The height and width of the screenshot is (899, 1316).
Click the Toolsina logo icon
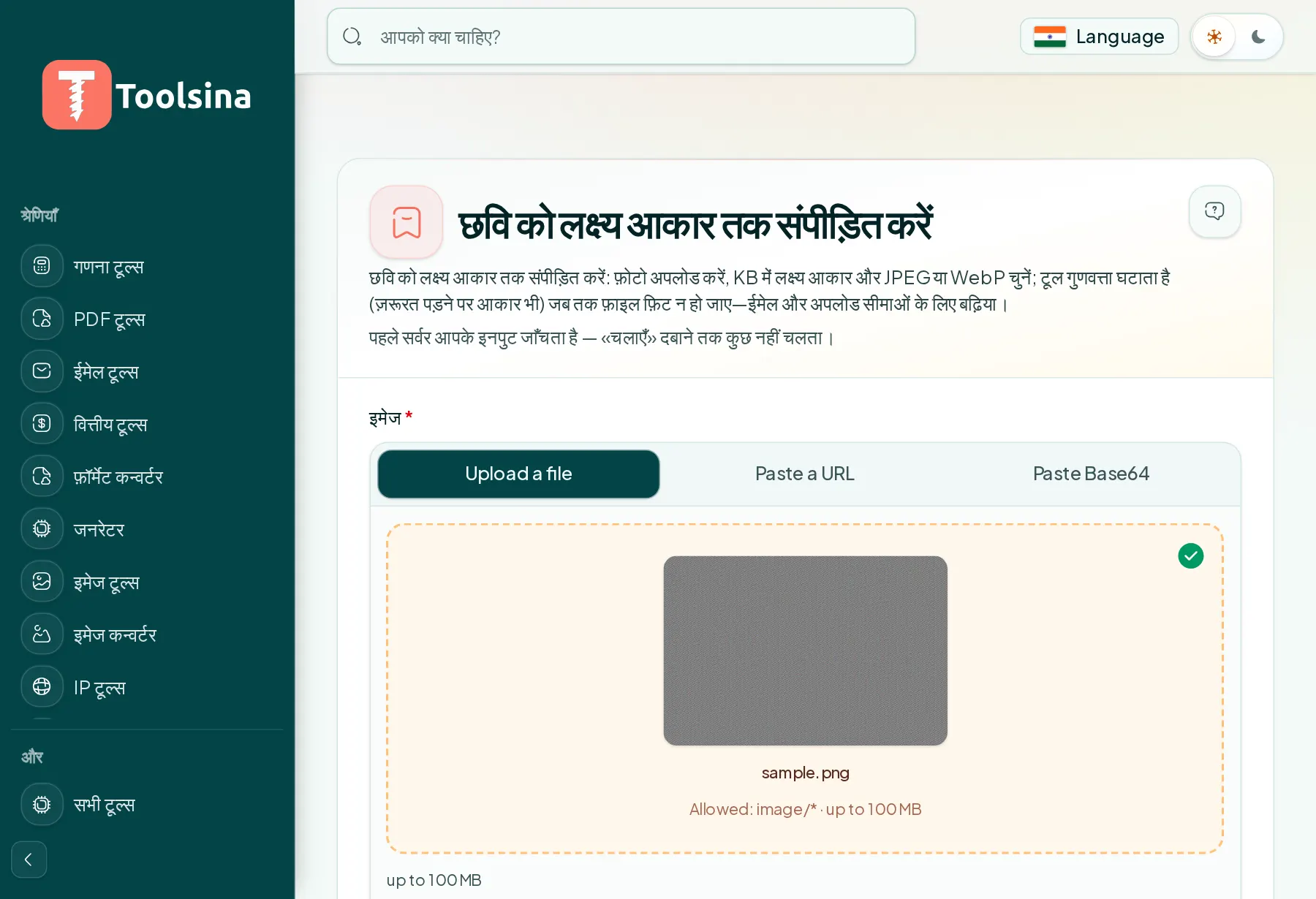tap(77, 95)
